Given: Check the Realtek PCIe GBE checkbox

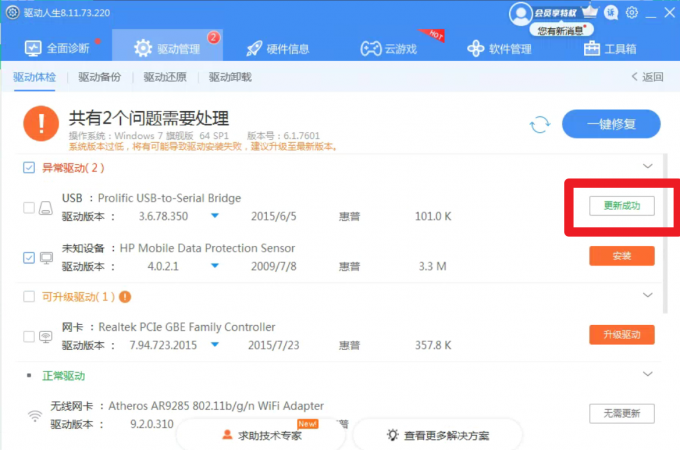Looking at the screenshot, I should (x=29, y=336).
